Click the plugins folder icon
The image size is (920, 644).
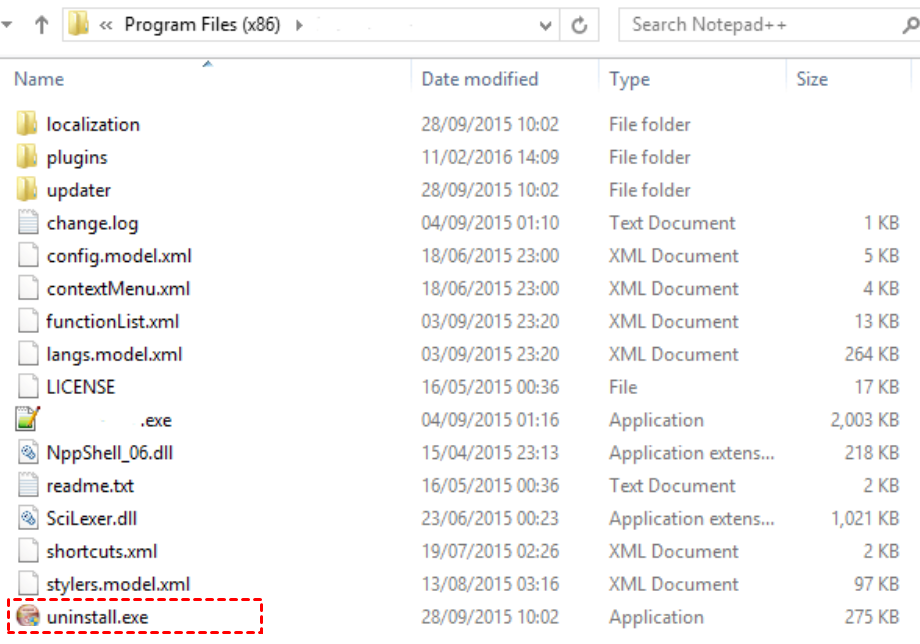coord(28,157)
